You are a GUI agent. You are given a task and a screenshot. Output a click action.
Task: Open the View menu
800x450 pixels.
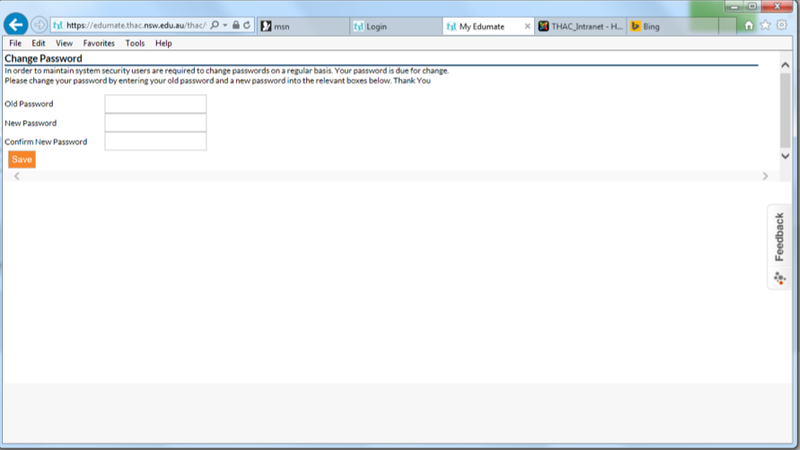(x=64, y=43)
